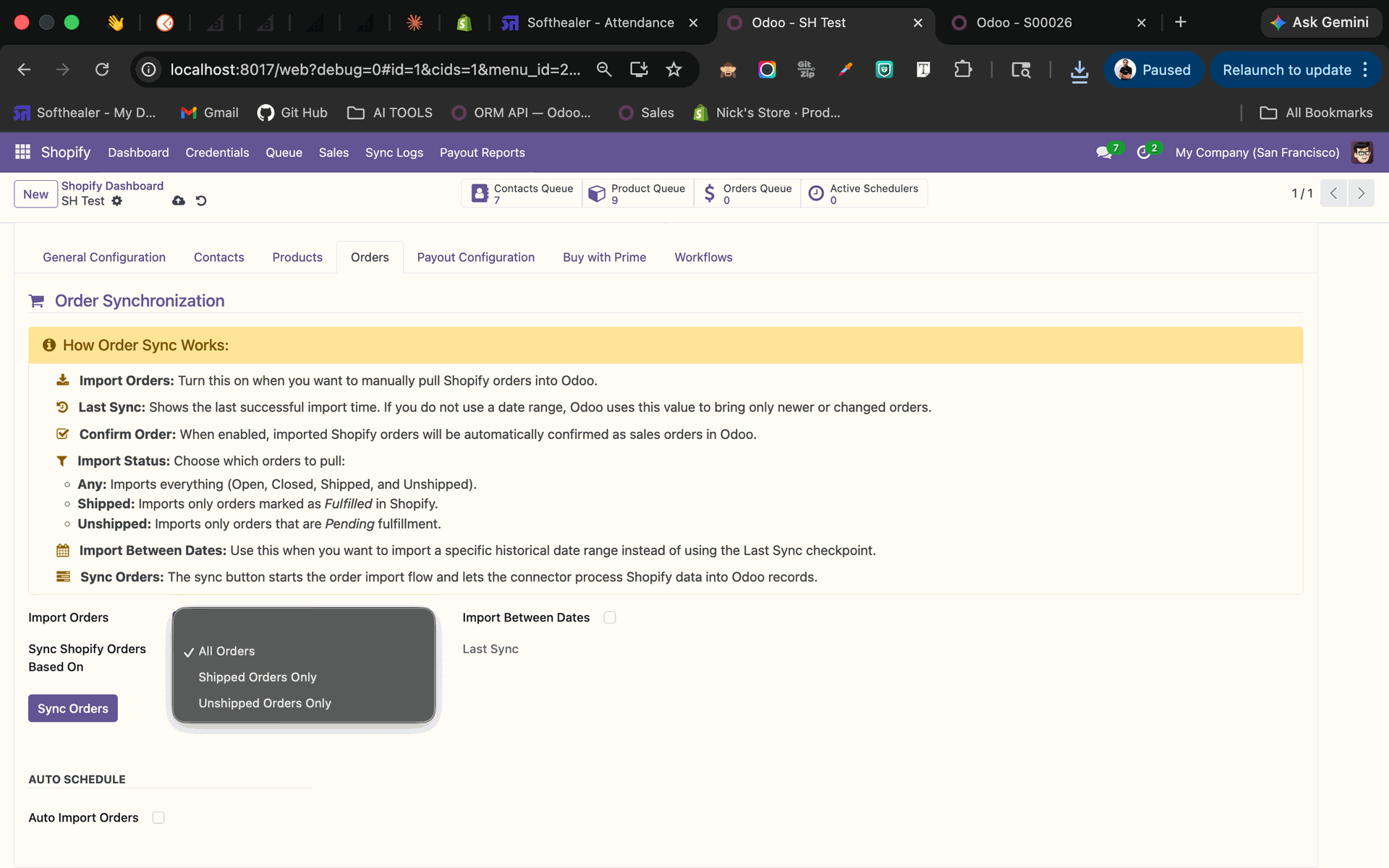Viewport: 1389px width, 868px height.
Task: Open the Product Queue stat button
Action: [x=637, y=193]
